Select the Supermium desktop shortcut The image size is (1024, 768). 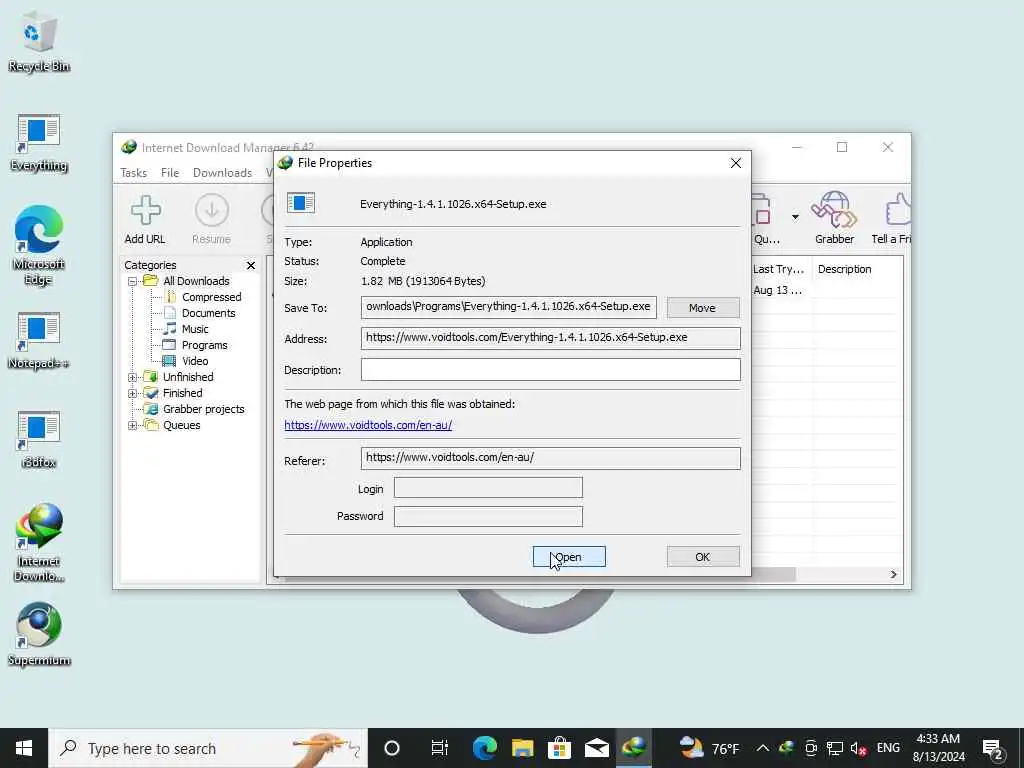pos(39,634)
